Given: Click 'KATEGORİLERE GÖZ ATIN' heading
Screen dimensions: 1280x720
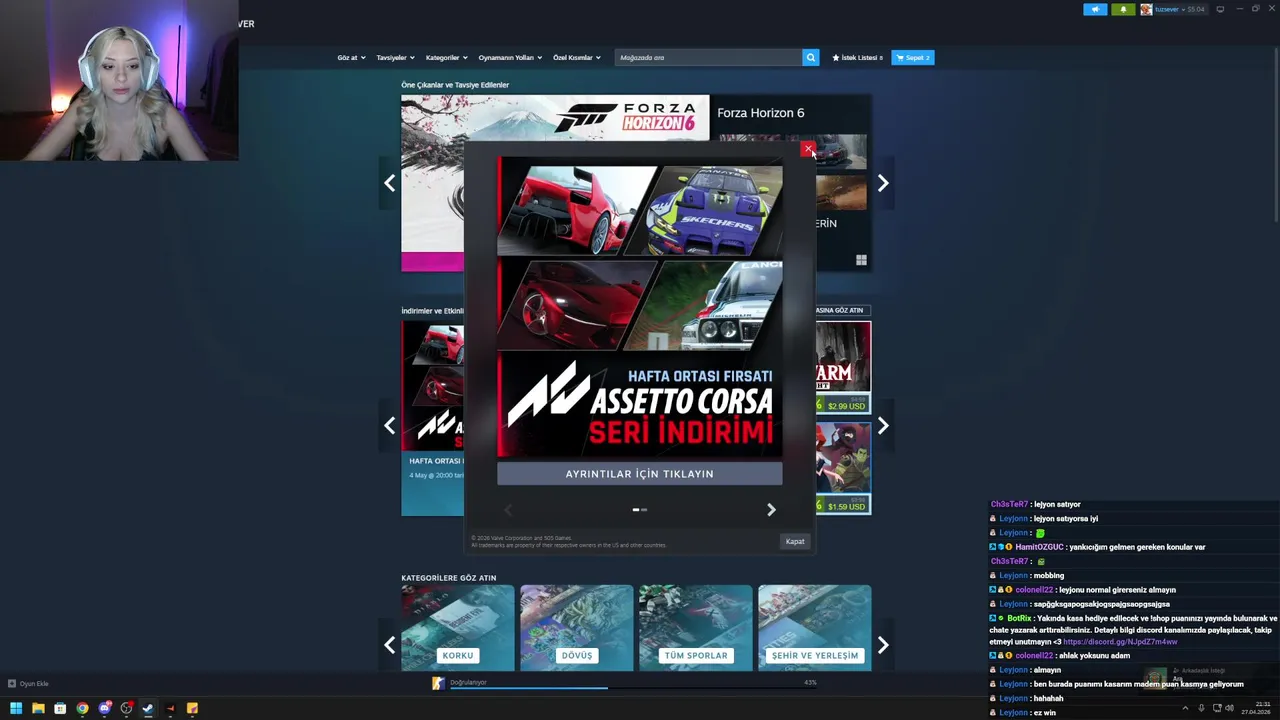Looking at the screenshot, I should click(x=449, y=578).
